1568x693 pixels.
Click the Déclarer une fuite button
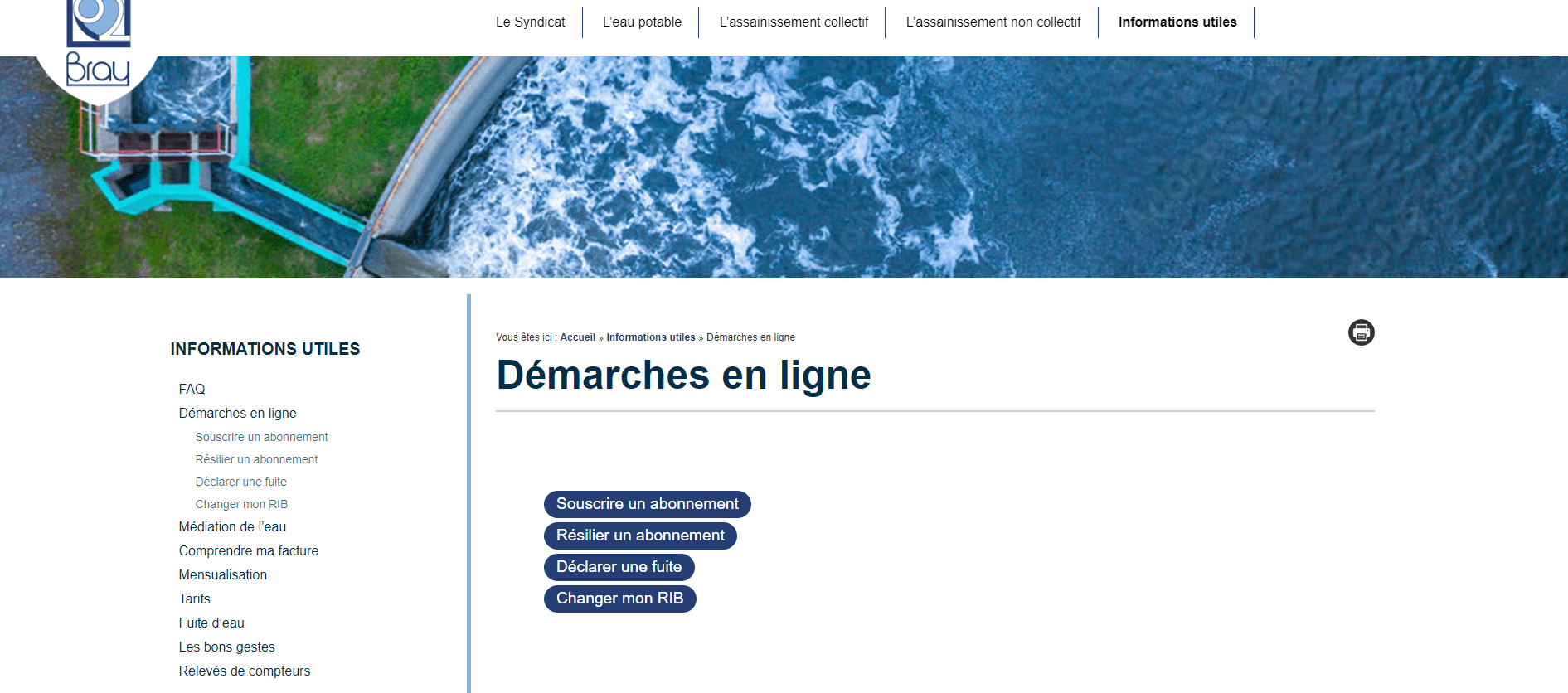619,567
